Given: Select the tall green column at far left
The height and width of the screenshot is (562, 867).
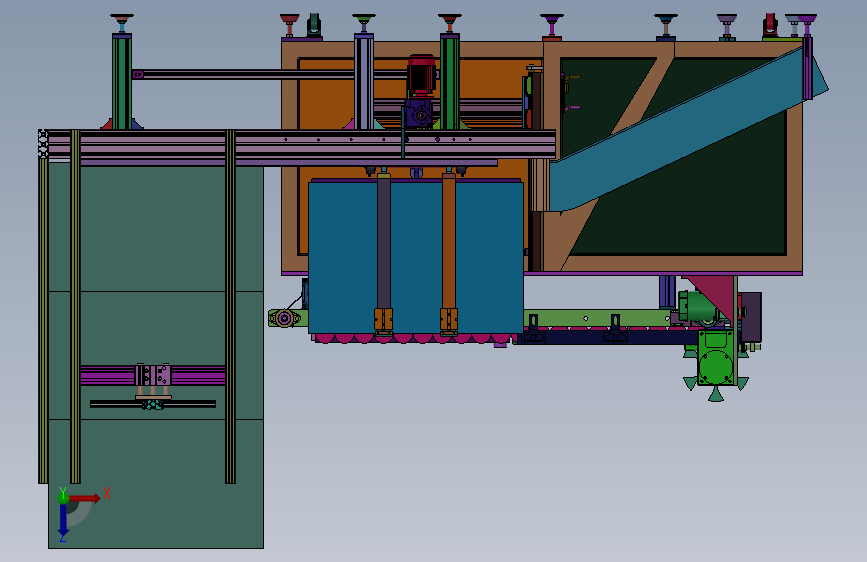Looking at the screenshot, I should point(122,82).
